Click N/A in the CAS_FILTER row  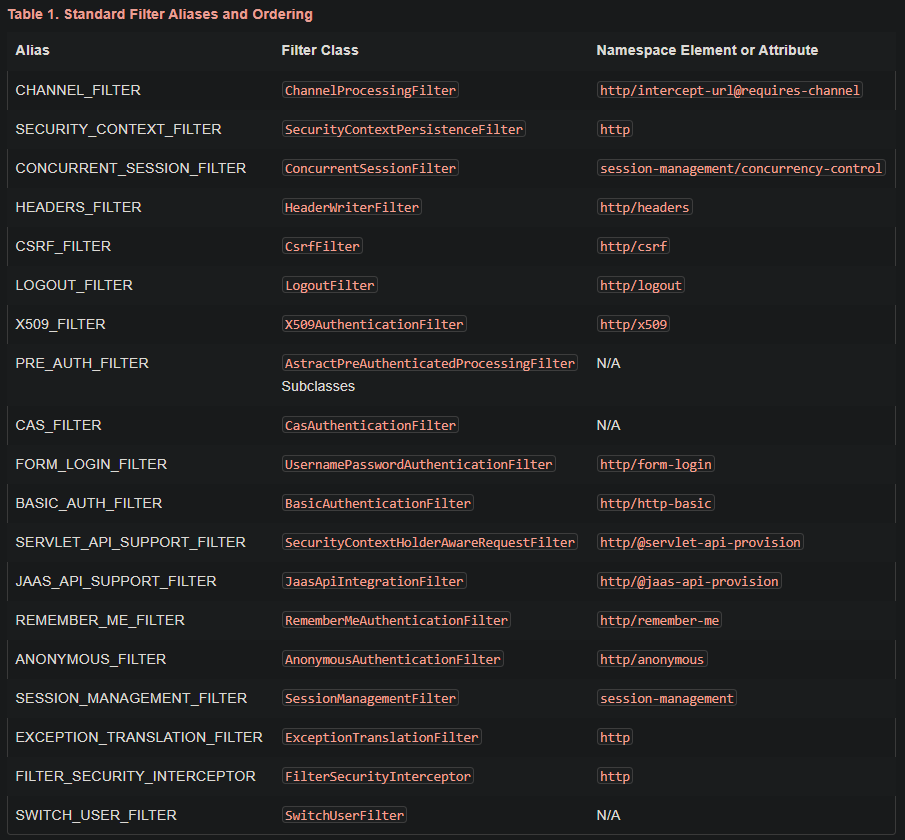click(608, 425)
